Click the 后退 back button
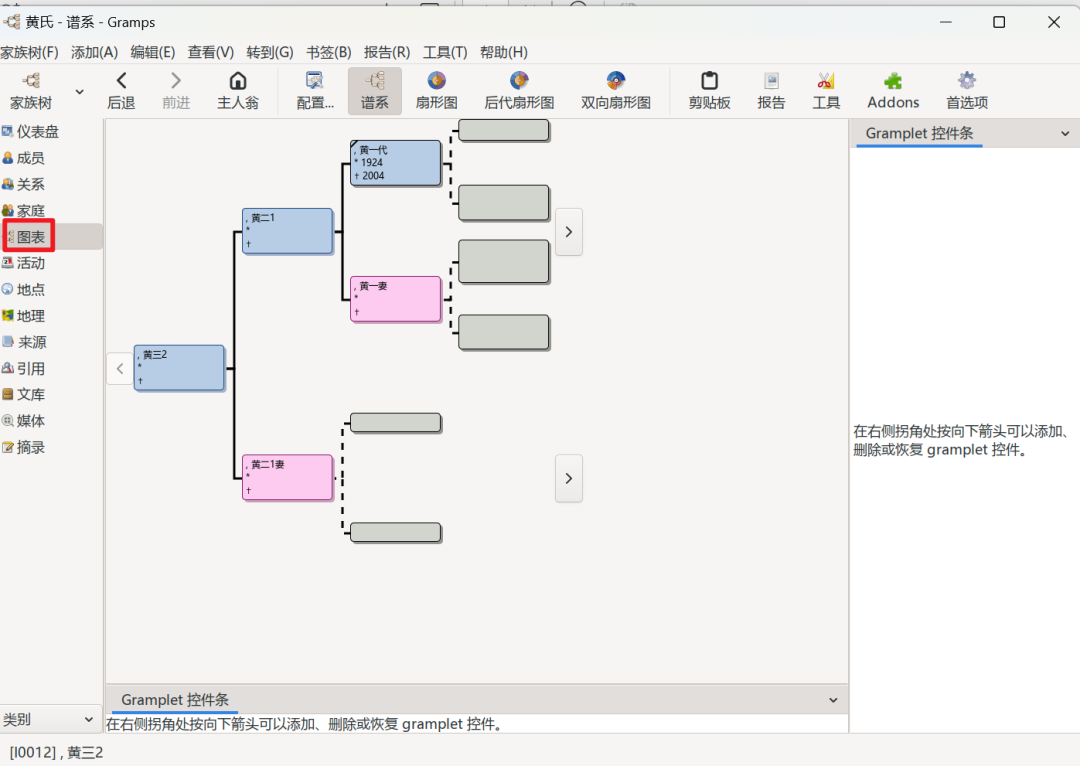The width and height of the screenshot is (1080, 766). click(x=121, y=90)
